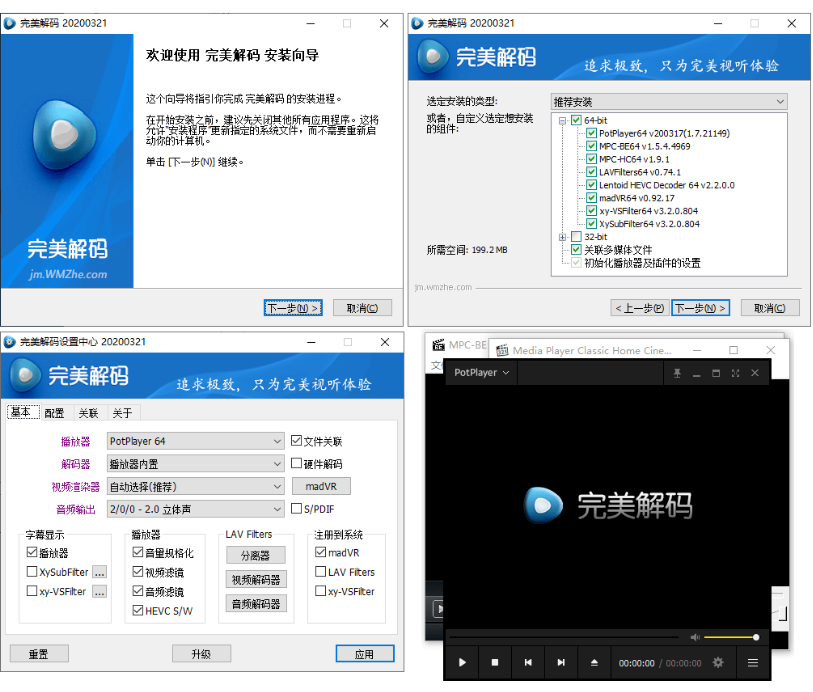Open PotPlayer settings gear icon
The image size is (813, 692).
coord(717,662)
